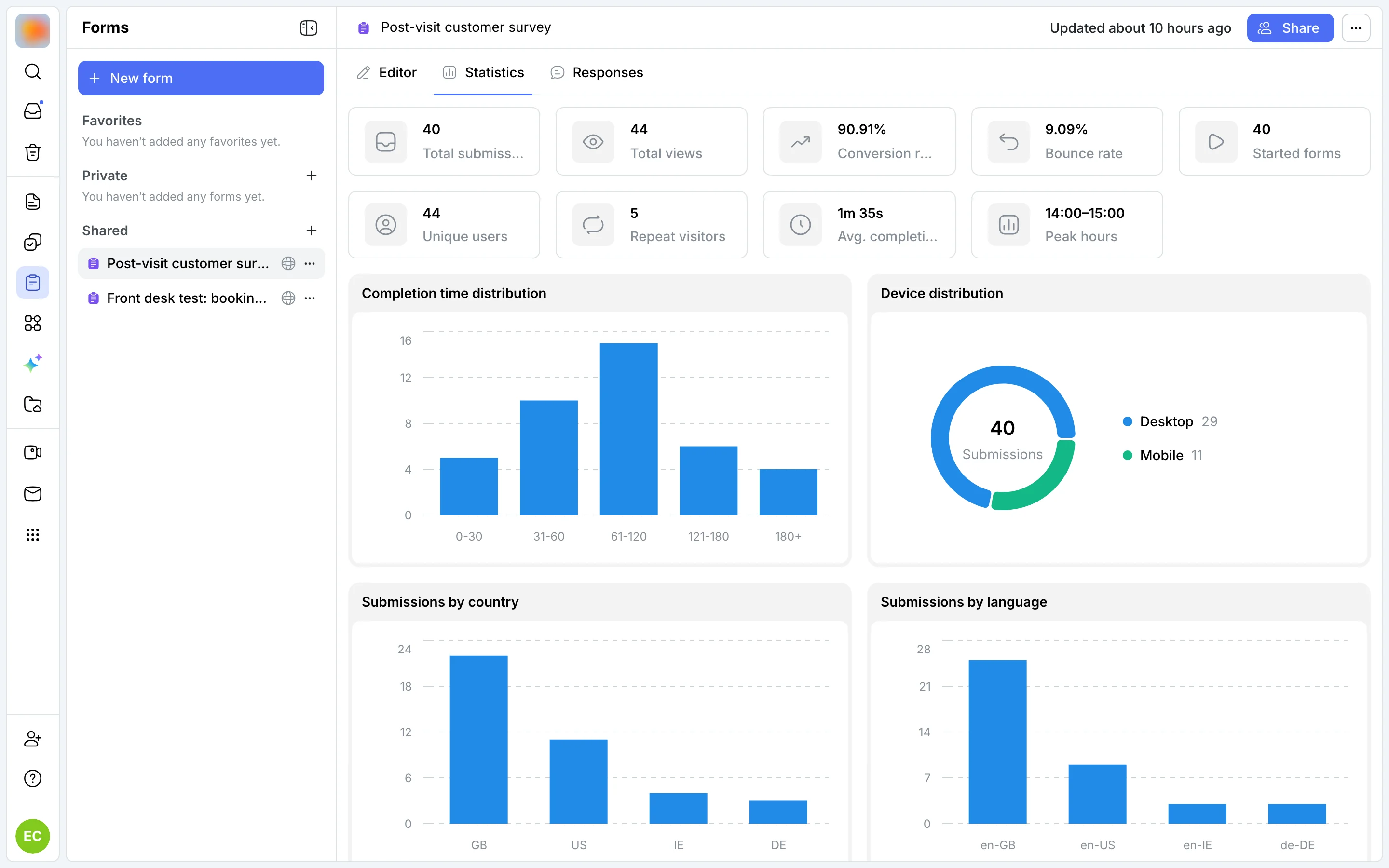Open the AI sparkle assistant icon
1389x868 pixels.
coord(33,364)
